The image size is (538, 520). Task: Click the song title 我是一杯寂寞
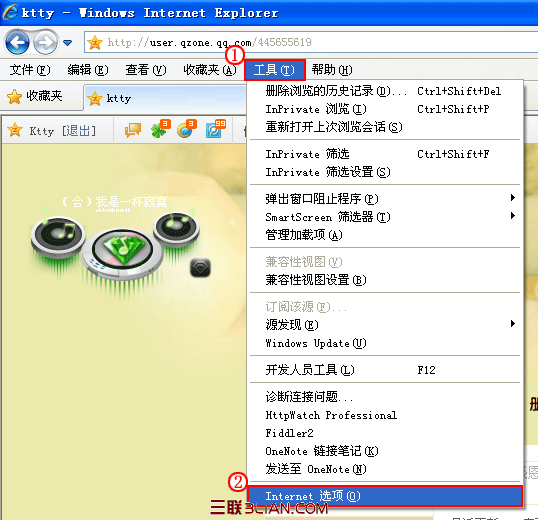pos(131,202)
